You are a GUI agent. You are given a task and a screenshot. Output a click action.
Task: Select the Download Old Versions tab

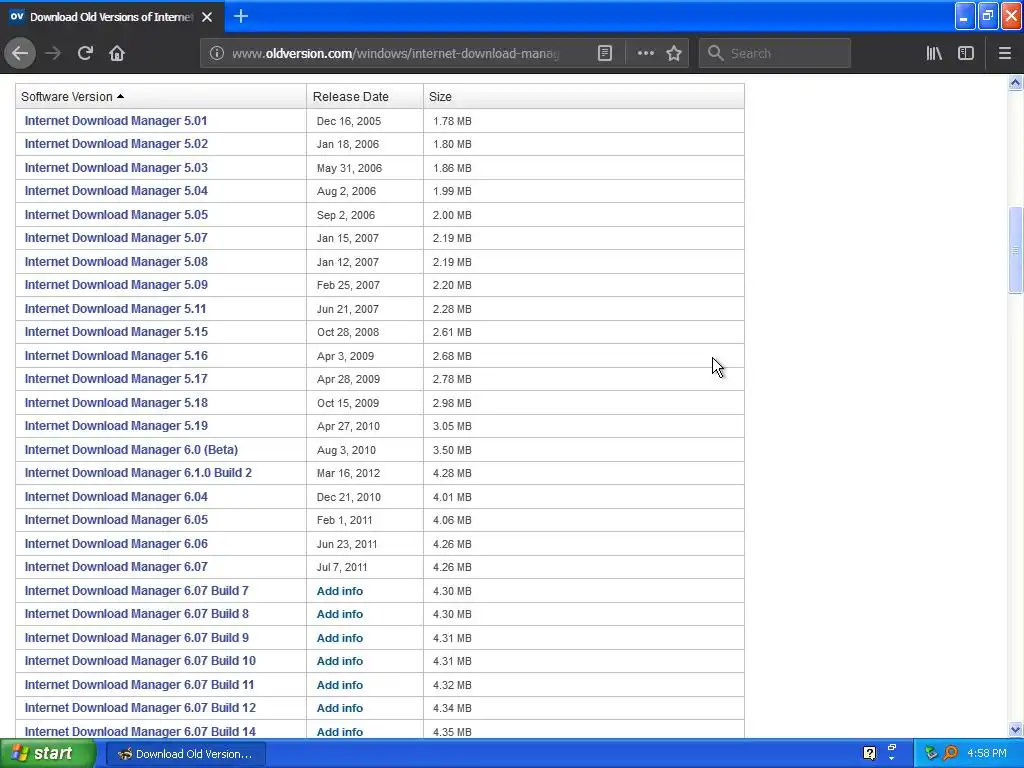tap(112, 16)
